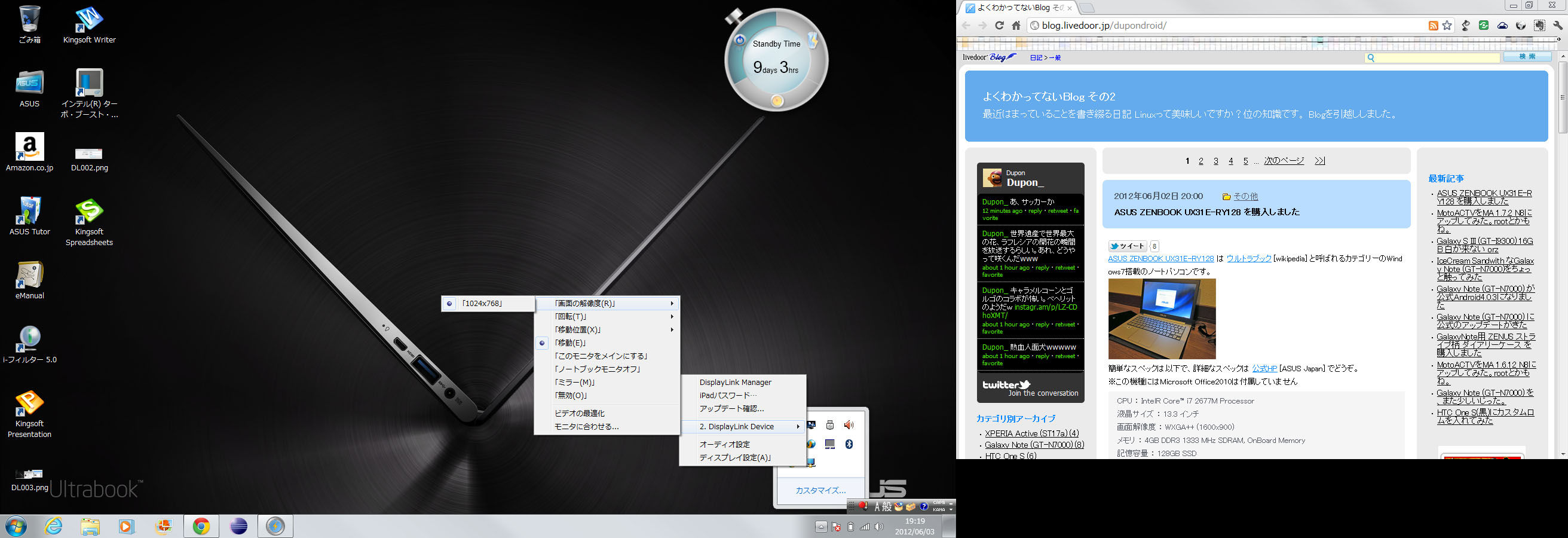Screen dimensions: 1568x538
Task: Select the Kingsoft Presentation desktop icon
Action: point(29,414)
